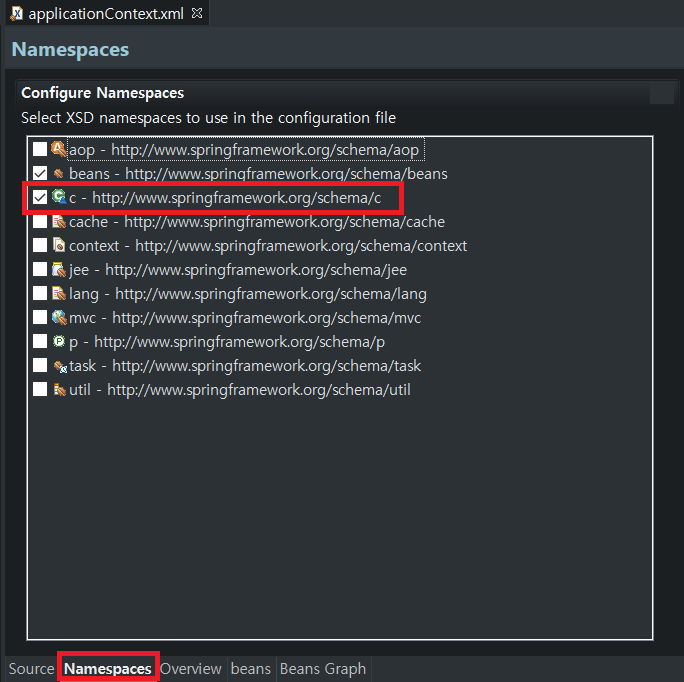Uncheck the c namespace checkbox
Viewport: 684px width, 682px height.
click(x=40, y=197)
